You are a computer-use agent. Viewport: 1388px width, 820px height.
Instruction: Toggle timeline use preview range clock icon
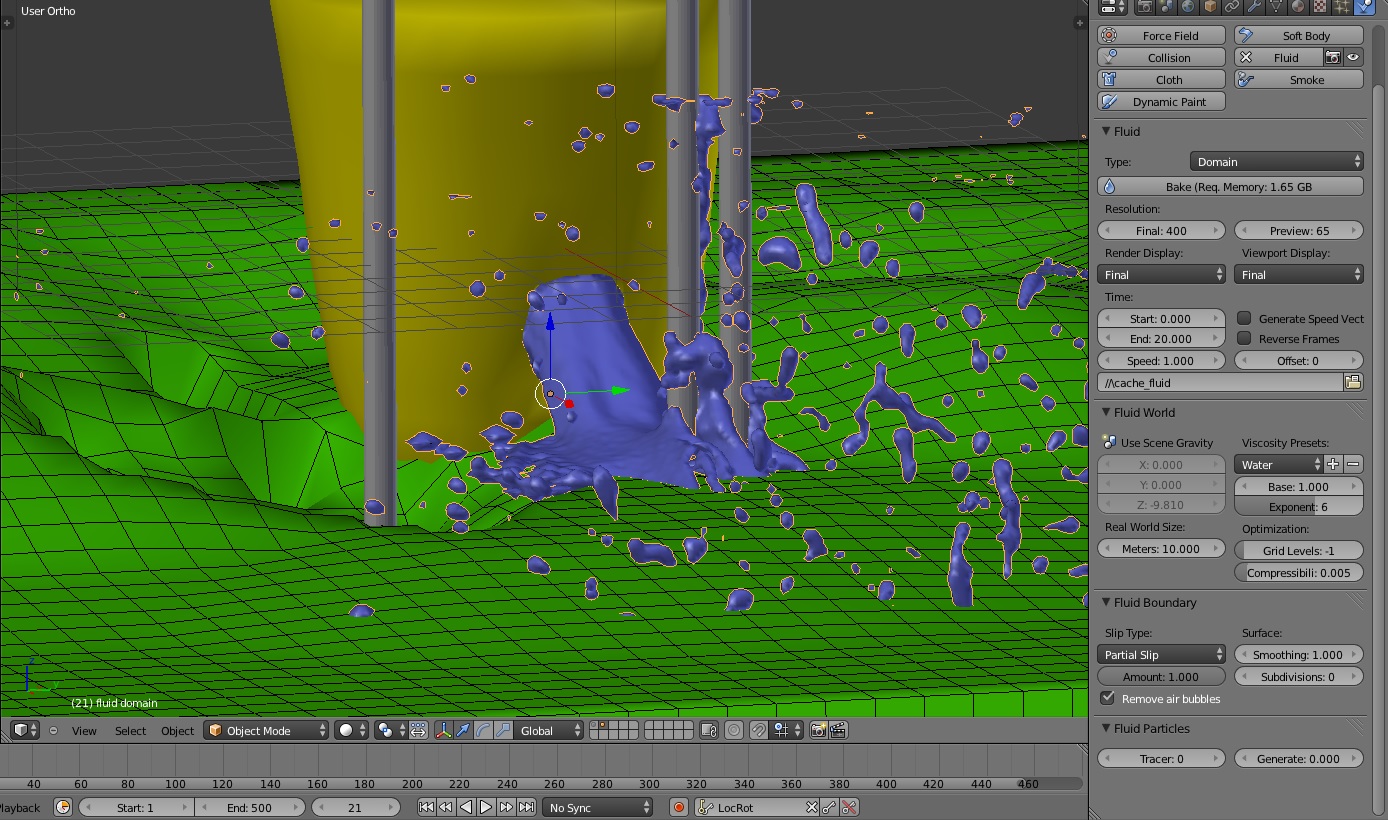tap(63, 807)
